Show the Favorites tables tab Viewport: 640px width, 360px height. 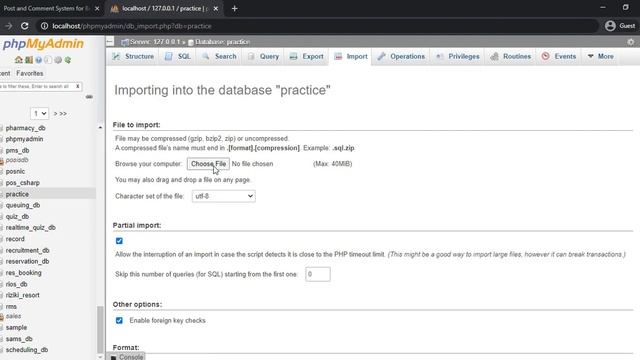(x=29, y=73)
